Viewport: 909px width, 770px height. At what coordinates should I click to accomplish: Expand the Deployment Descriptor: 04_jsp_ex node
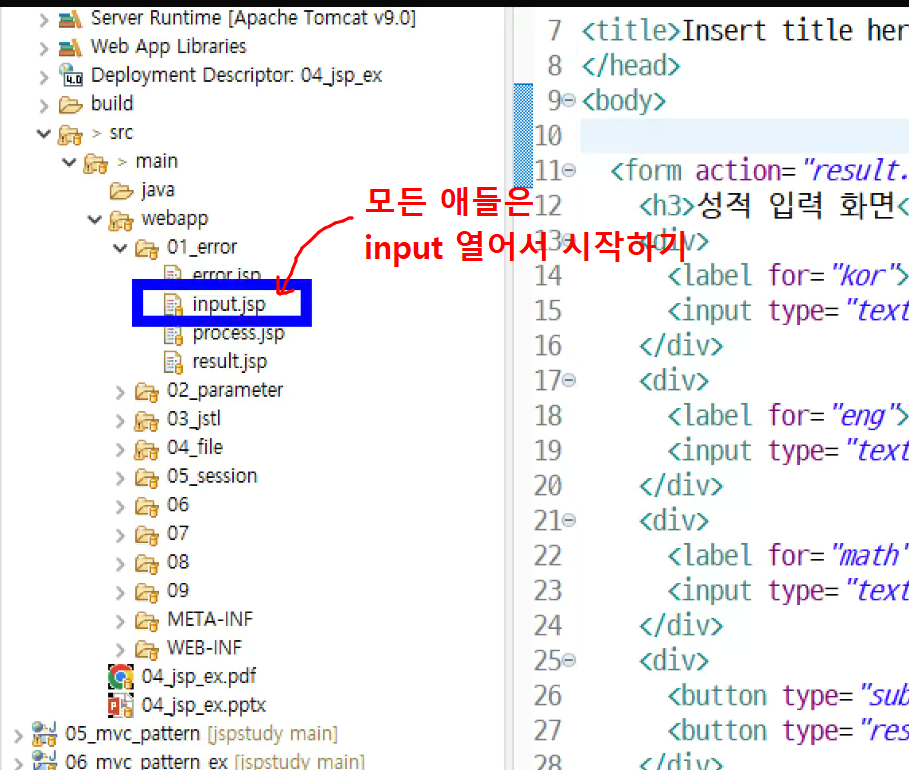click(43, 77)
